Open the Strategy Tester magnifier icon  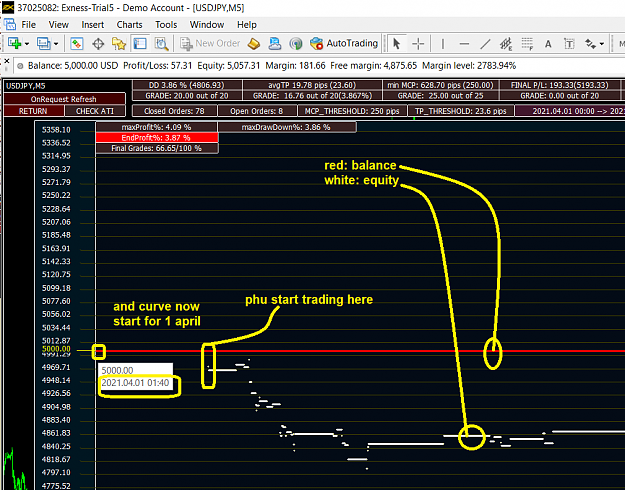[161, 43]
